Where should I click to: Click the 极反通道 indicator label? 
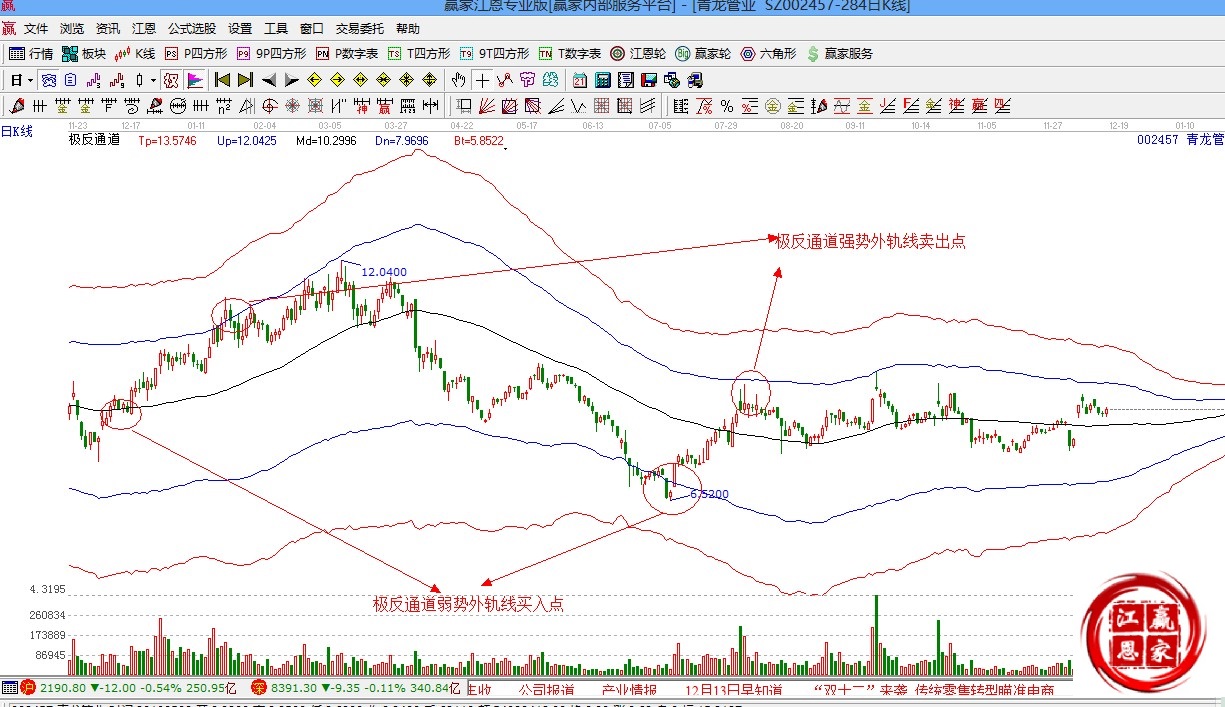[94, 140]
